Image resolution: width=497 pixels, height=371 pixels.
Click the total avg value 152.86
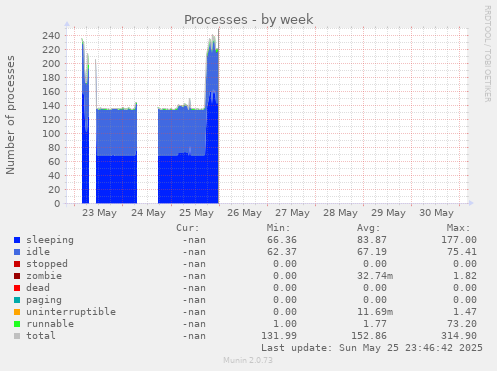369,336
